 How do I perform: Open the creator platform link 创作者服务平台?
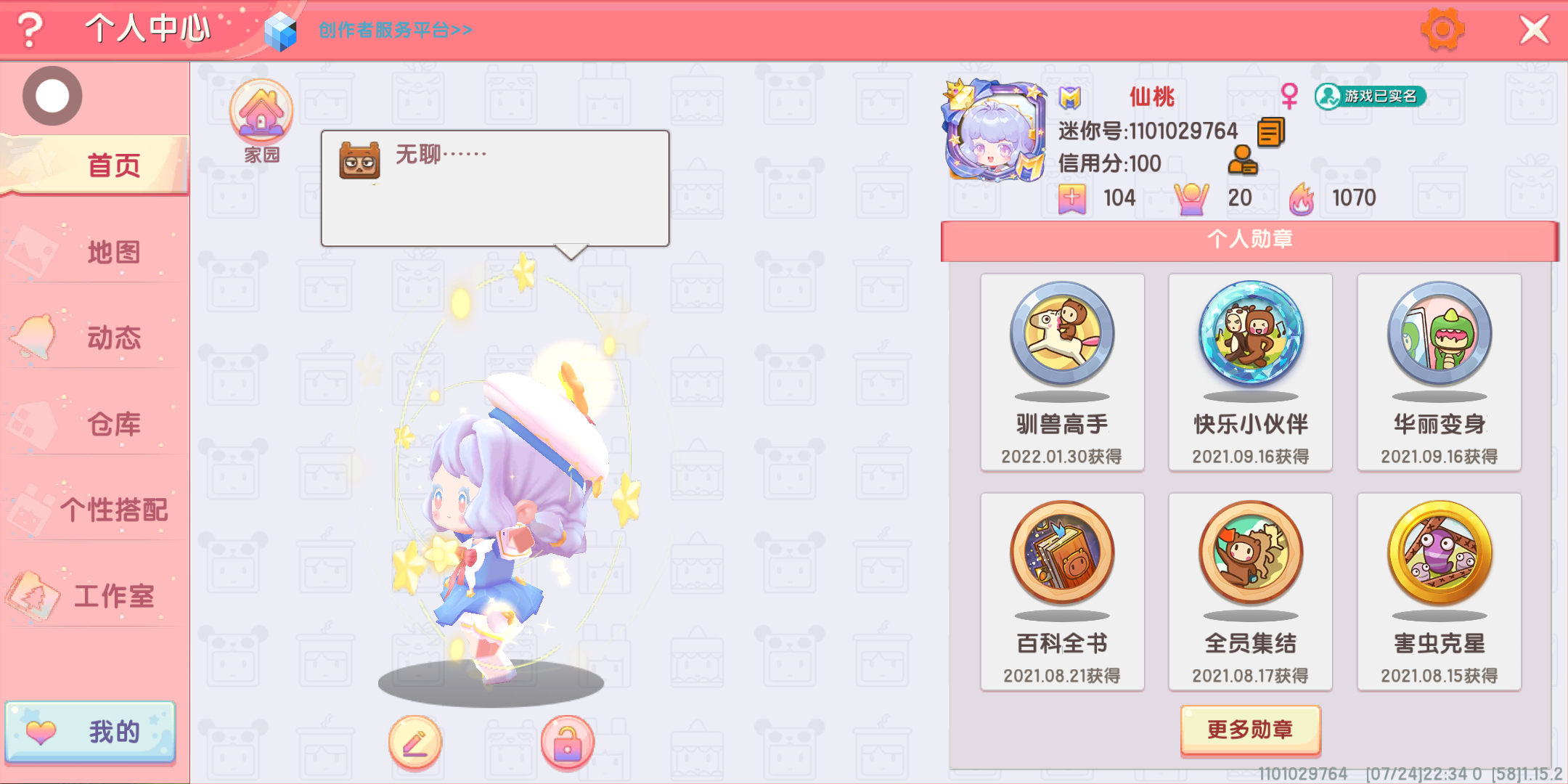(395, 30)
